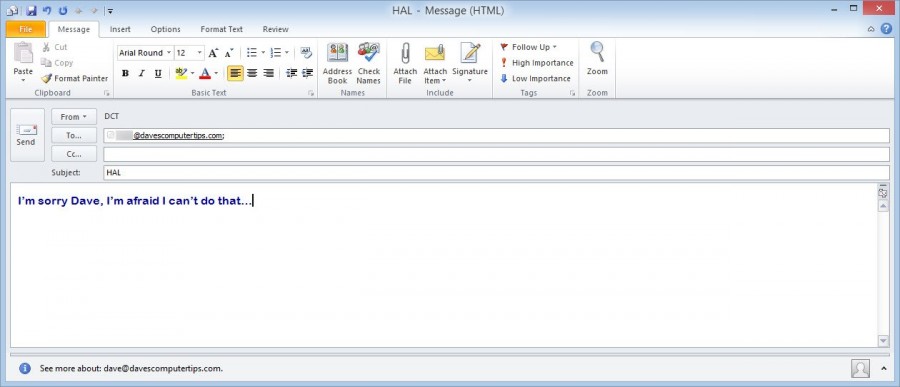Viewport: 900px width, 387px height.
Task: Click the Send envelope button
Action: point(26,136)
